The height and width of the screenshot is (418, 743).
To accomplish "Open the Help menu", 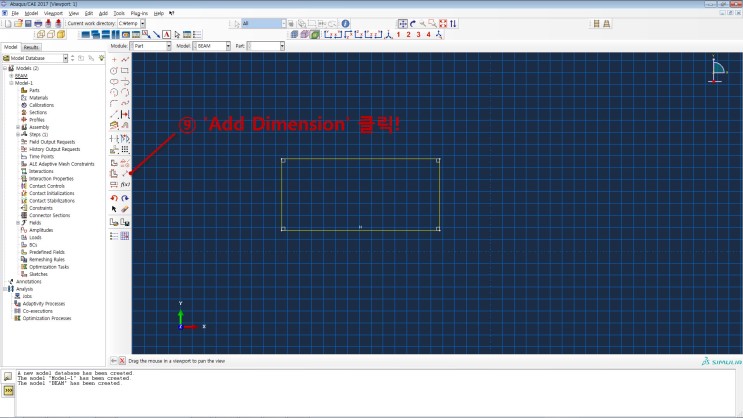I will click(159, 13).
